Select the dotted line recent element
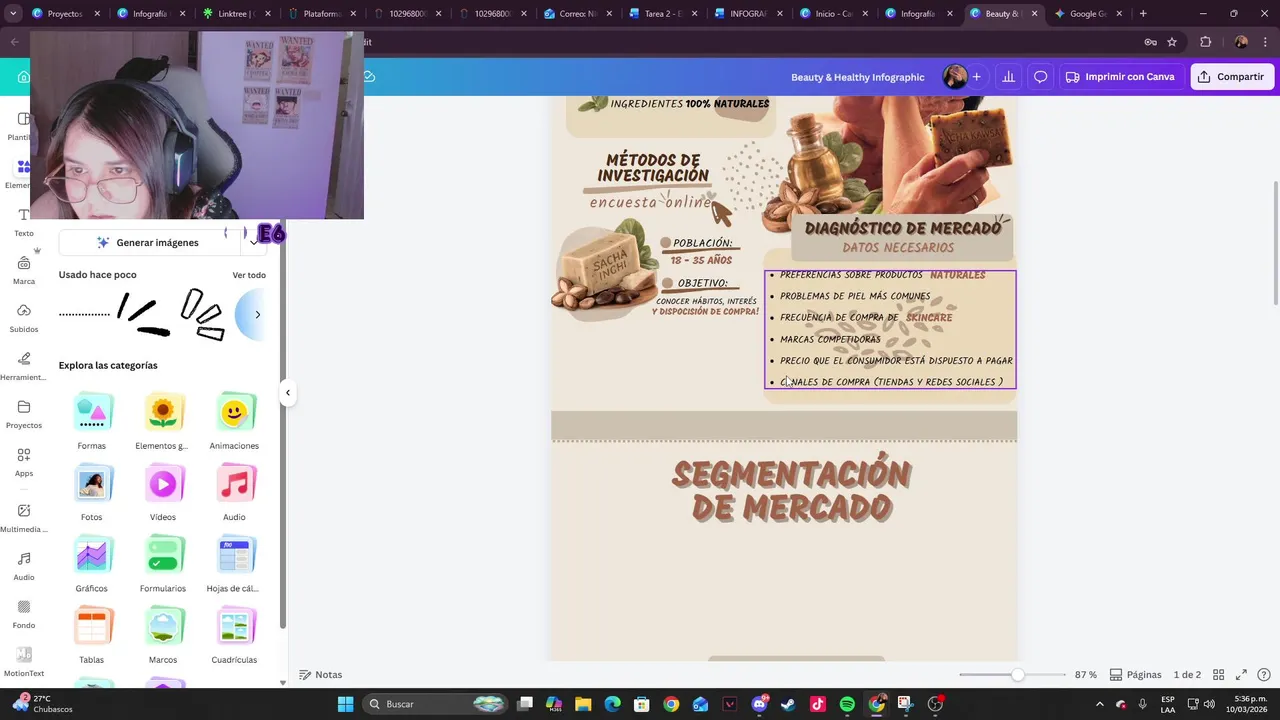Image resolution: width=1280 pixels, height=720 pixels. tap(84, 314)
